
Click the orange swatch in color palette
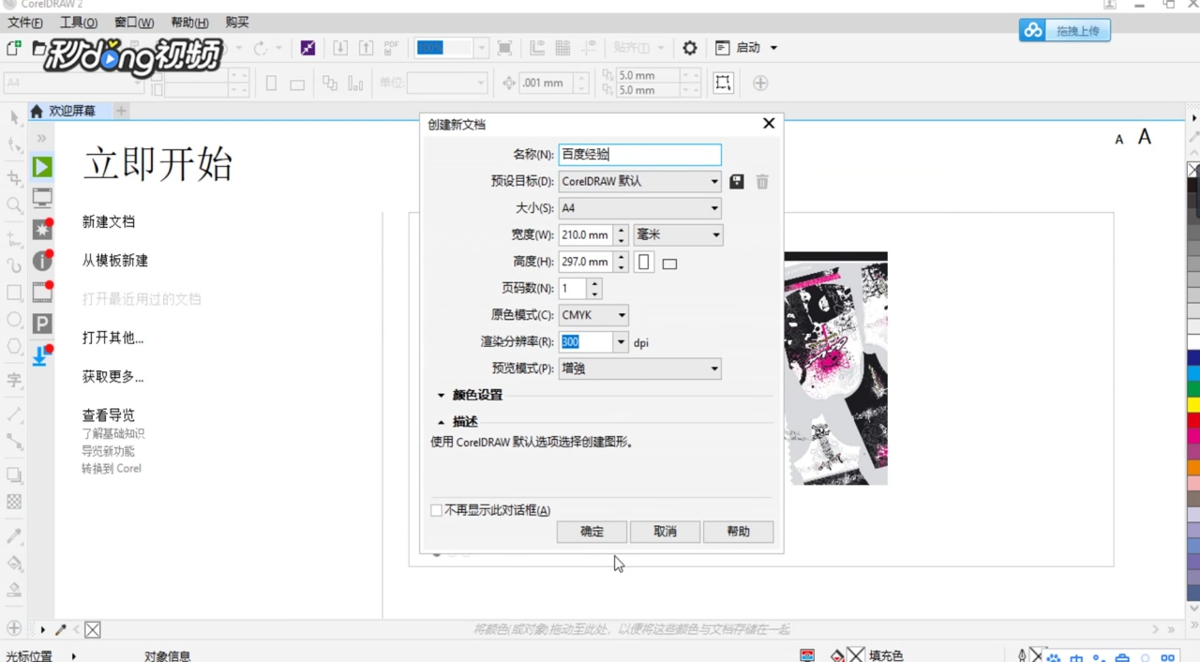(1193, 467)
